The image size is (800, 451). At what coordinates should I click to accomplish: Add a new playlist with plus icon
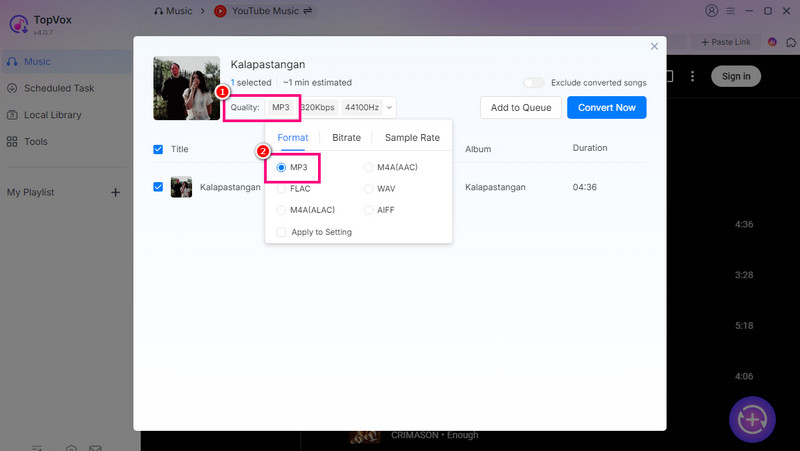click(x=116, y=192)
